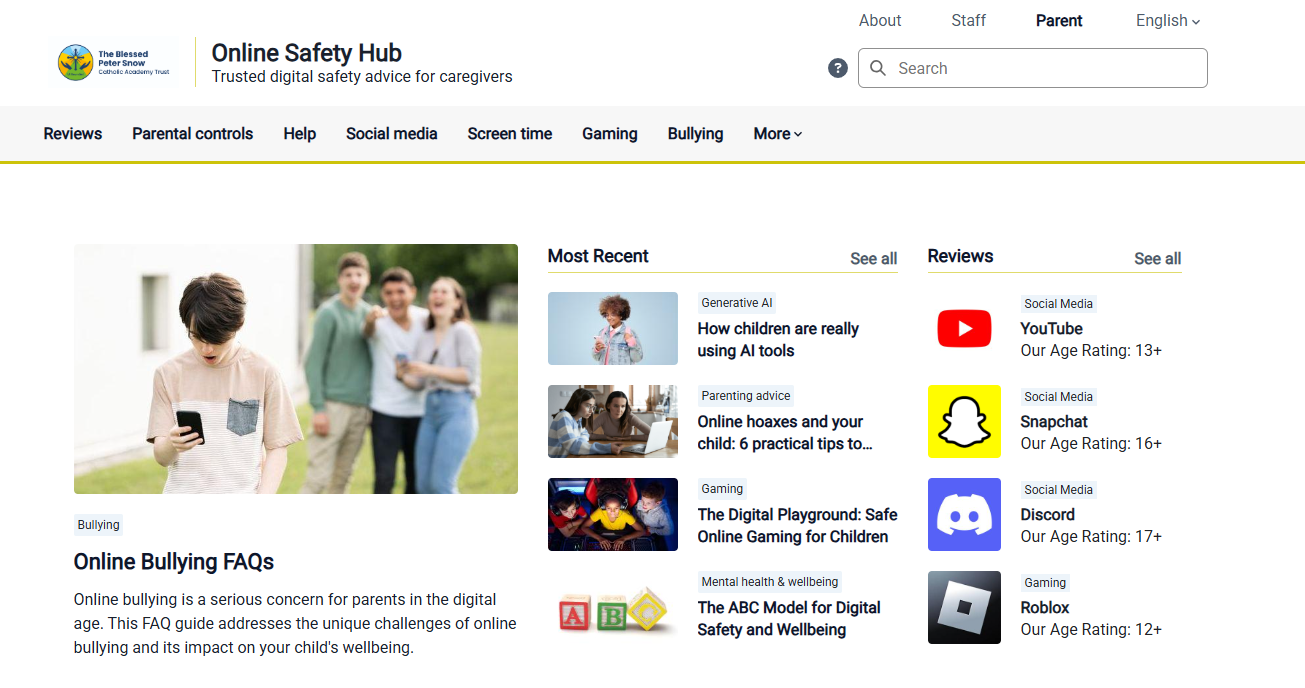This screenshot has width=1305, height=688.
Task: Open the Snapchat ghost icon
Action: (964, 422)
